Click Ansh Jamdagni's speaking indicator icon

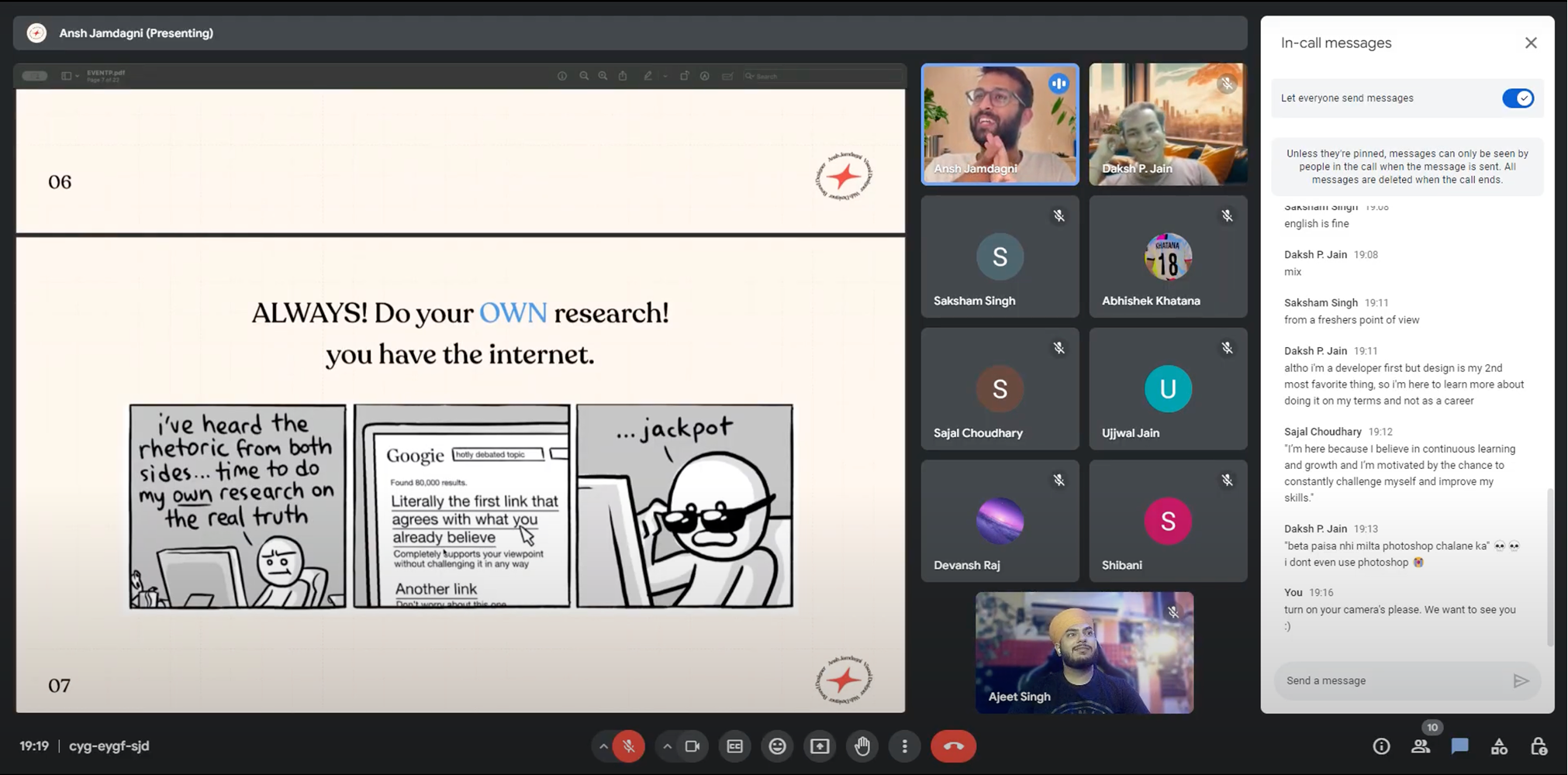pos(1059,84)
